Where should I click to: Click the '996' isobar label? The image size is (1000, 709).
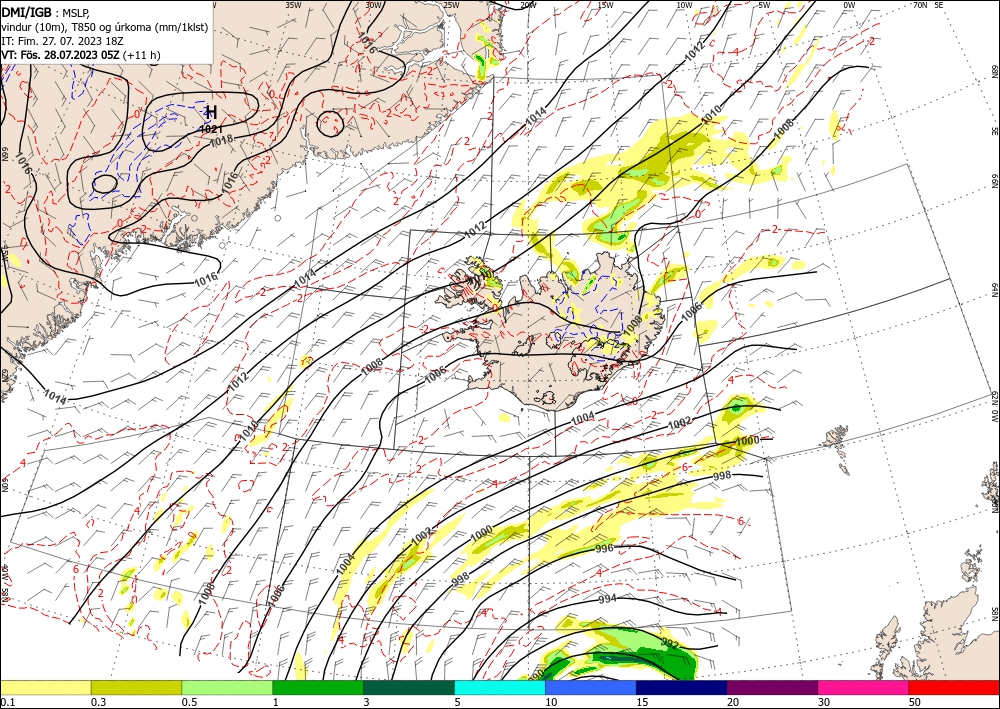tap(604, 548)
